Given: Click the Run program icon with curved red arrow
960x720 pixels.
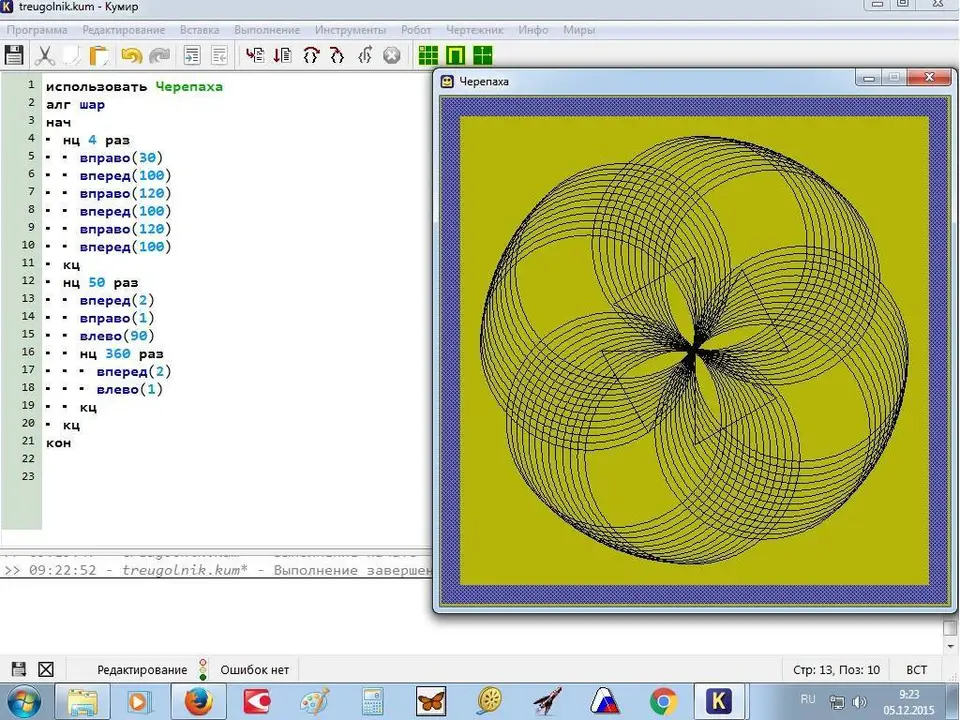Looking at the screenshot, I should [255, 55].
